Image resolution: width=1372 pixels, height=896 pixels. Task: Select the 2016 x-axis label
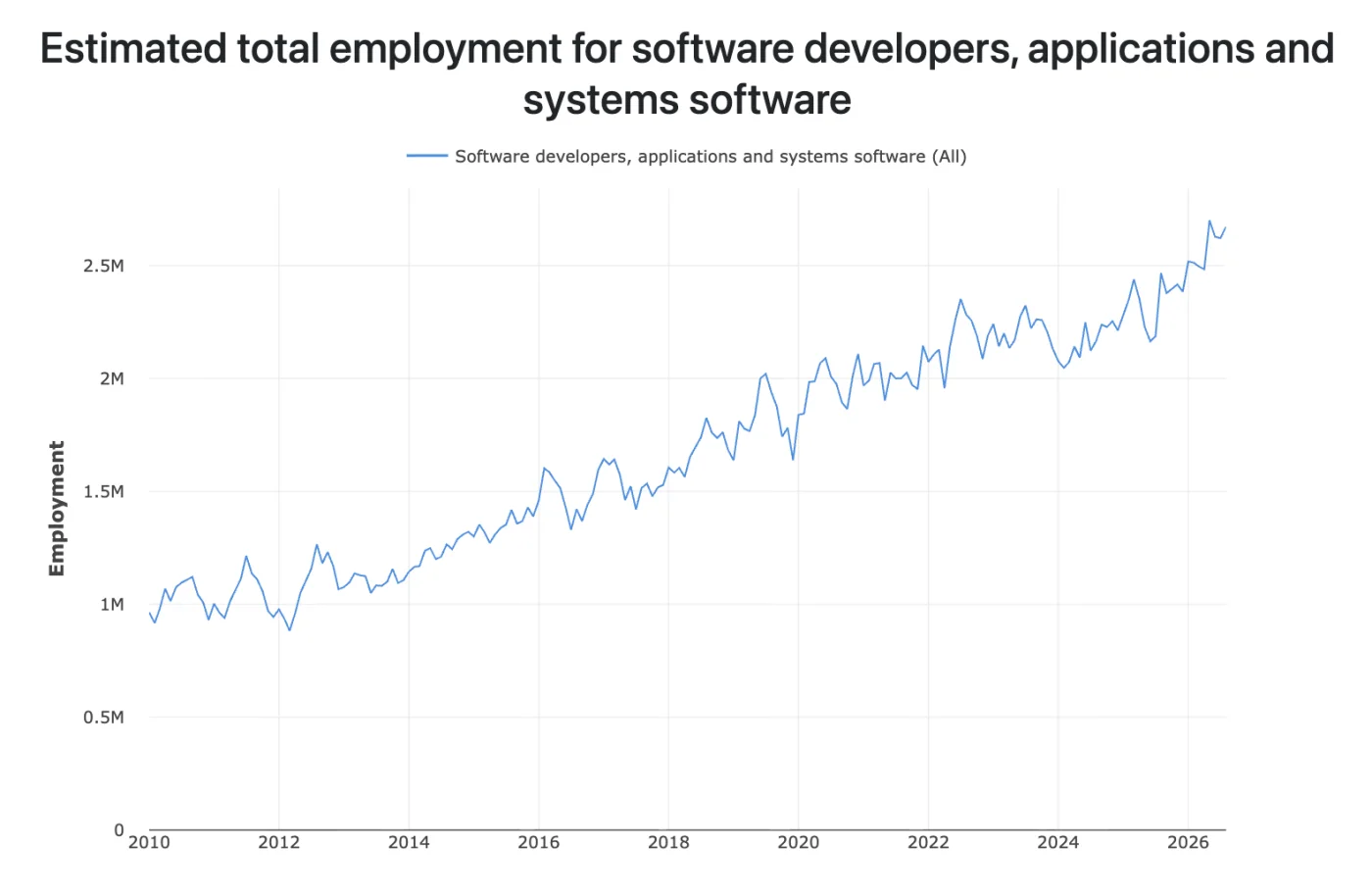coord(538,842)
